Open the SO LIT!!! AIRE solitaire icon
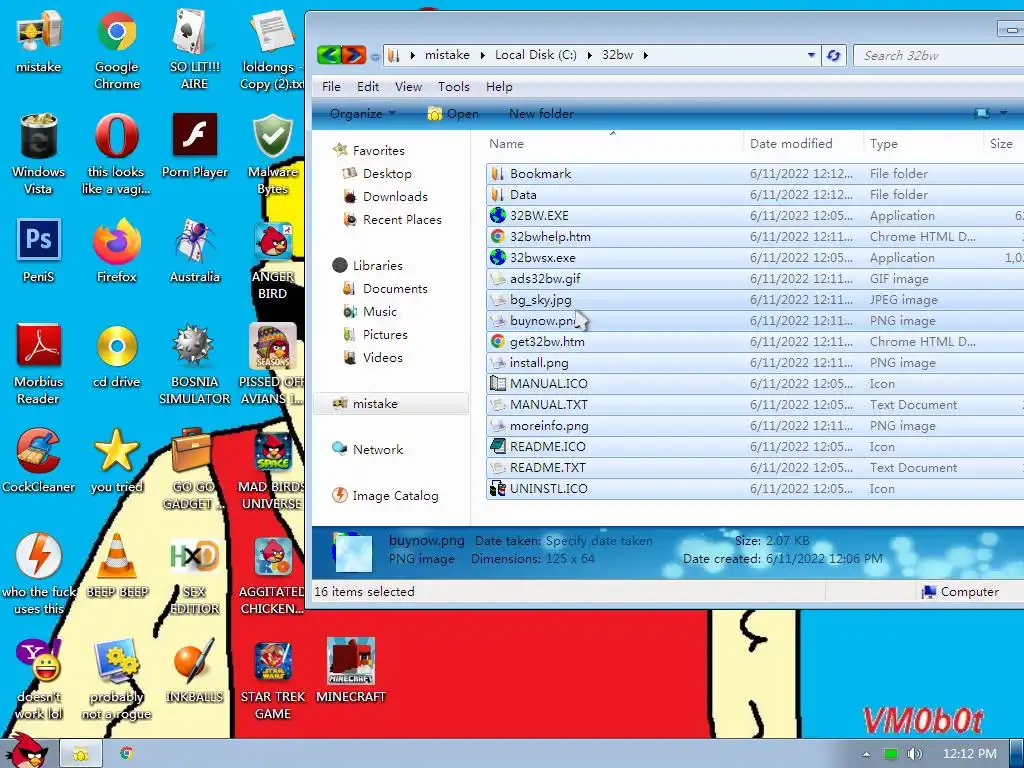The image size is (1024, 768). coord(195,49)
